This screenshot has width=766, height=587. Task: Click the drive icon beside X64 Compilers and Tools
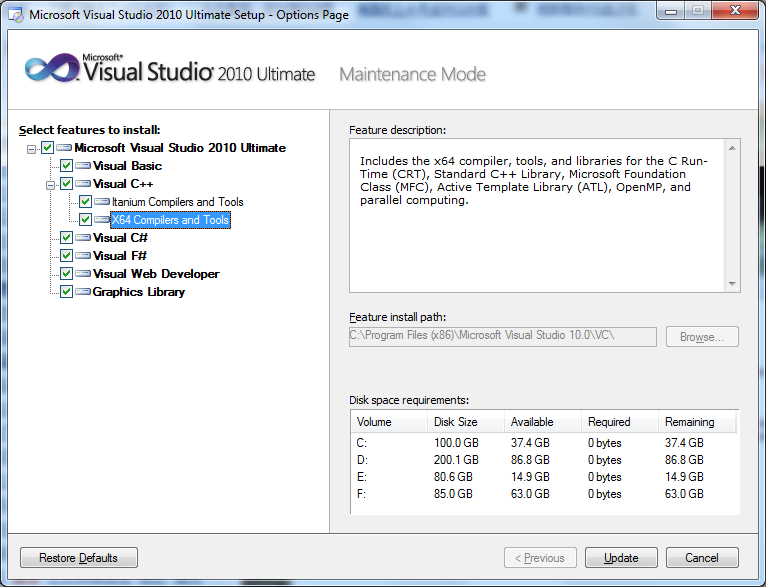pos(102,219)
